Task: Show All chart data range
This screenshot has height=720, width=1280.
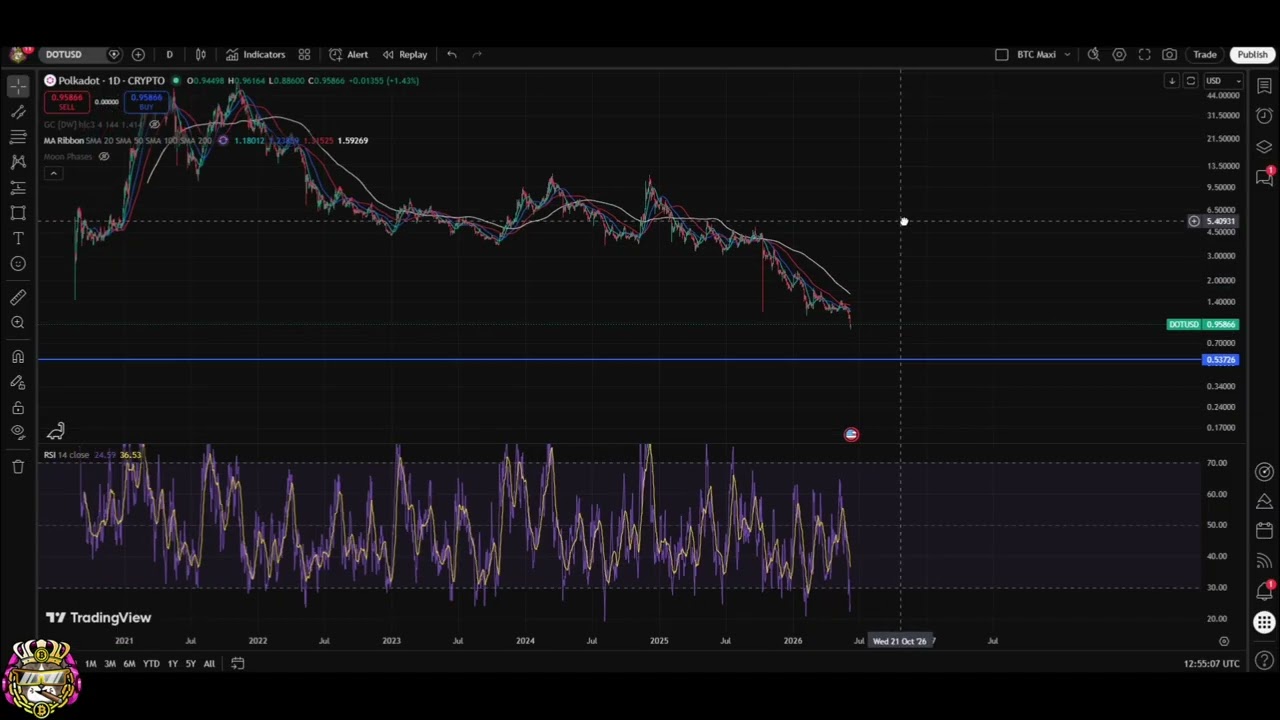Action: (x=209, y=664)
